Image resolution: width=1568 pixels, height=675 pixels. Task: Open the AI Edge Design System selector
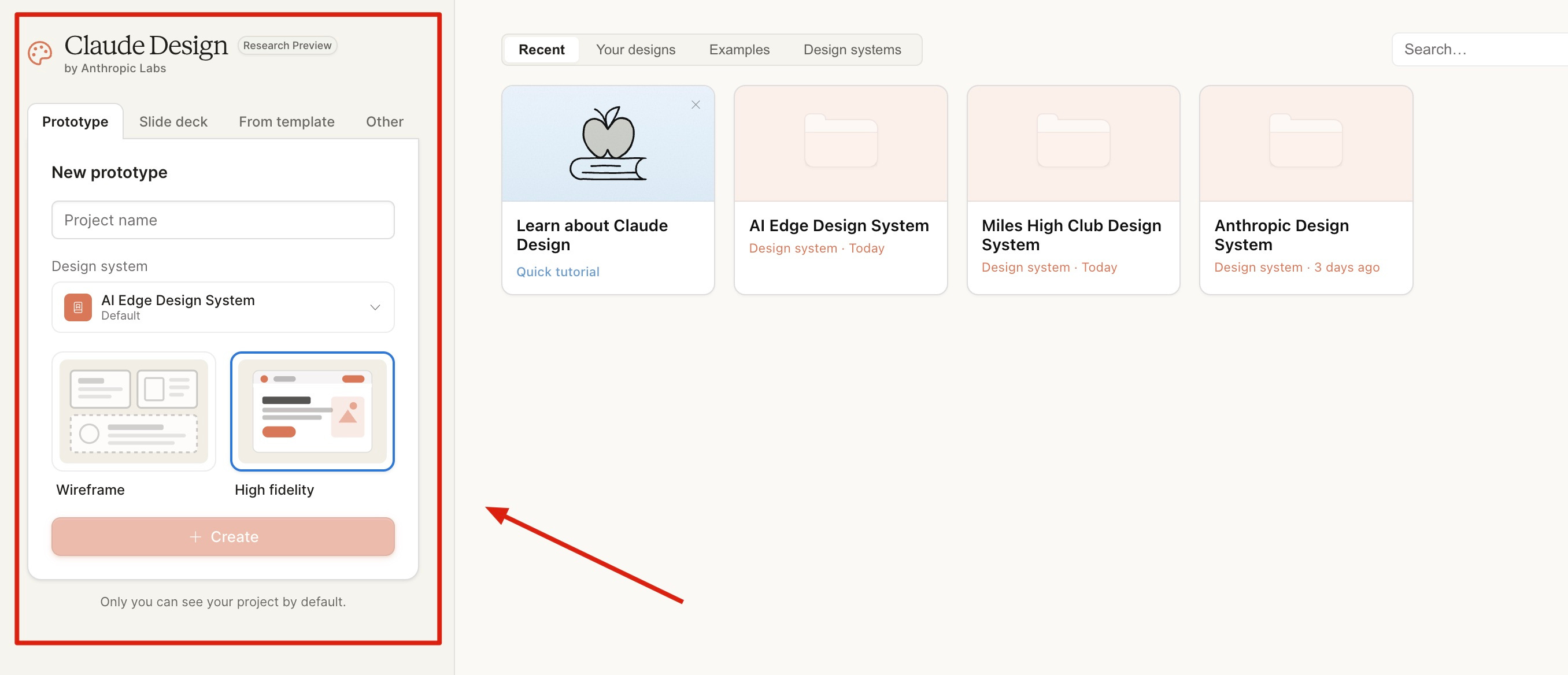(x=222, y=307)
